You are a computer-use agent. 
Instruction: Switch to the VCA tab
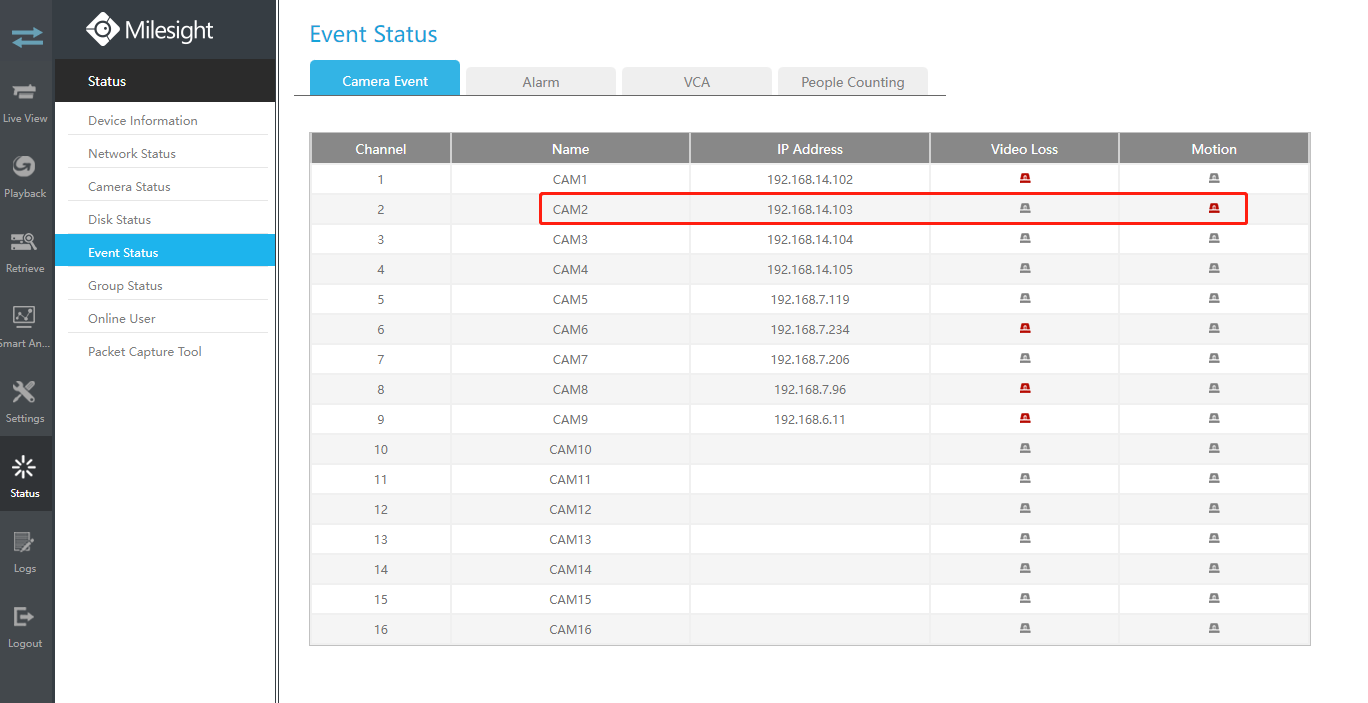(697, 82)
